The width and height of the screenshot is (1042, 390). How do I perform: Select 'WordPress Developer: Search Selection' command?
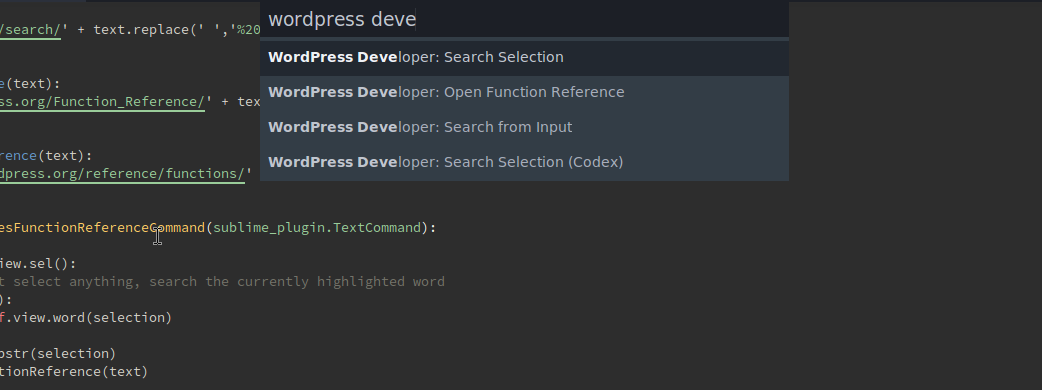coord(524,57)
